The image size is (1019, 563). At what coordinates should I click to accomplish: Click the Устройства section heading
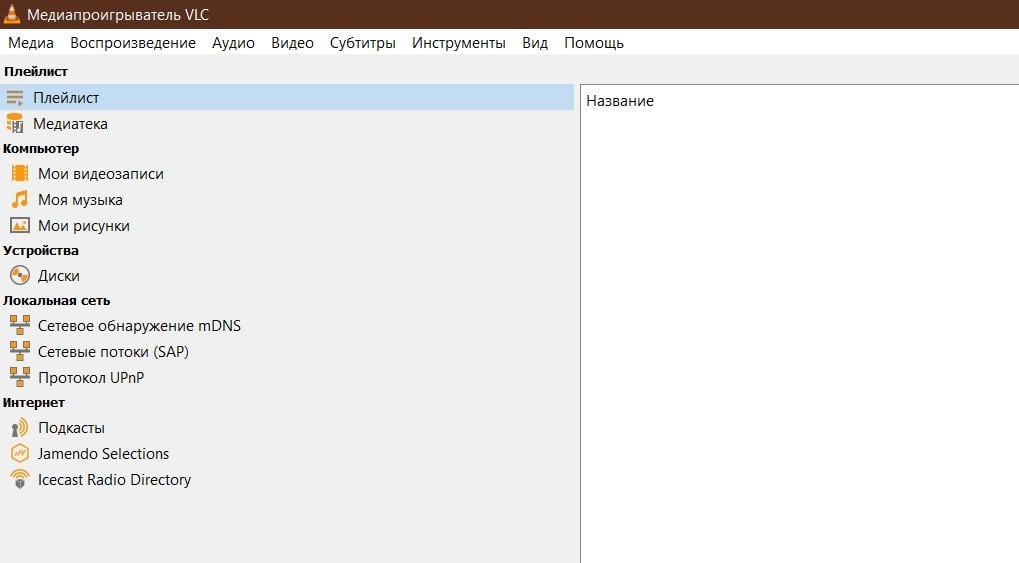click(40, 250)
